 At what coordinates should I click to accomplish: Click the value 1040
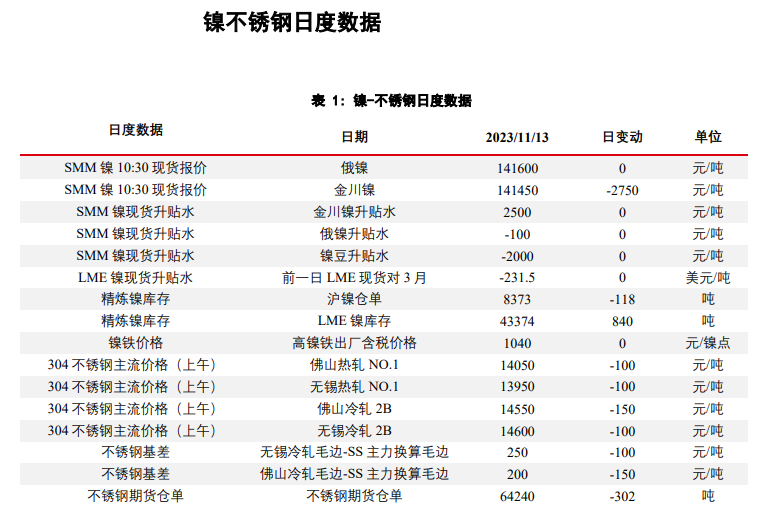[517, 343]
